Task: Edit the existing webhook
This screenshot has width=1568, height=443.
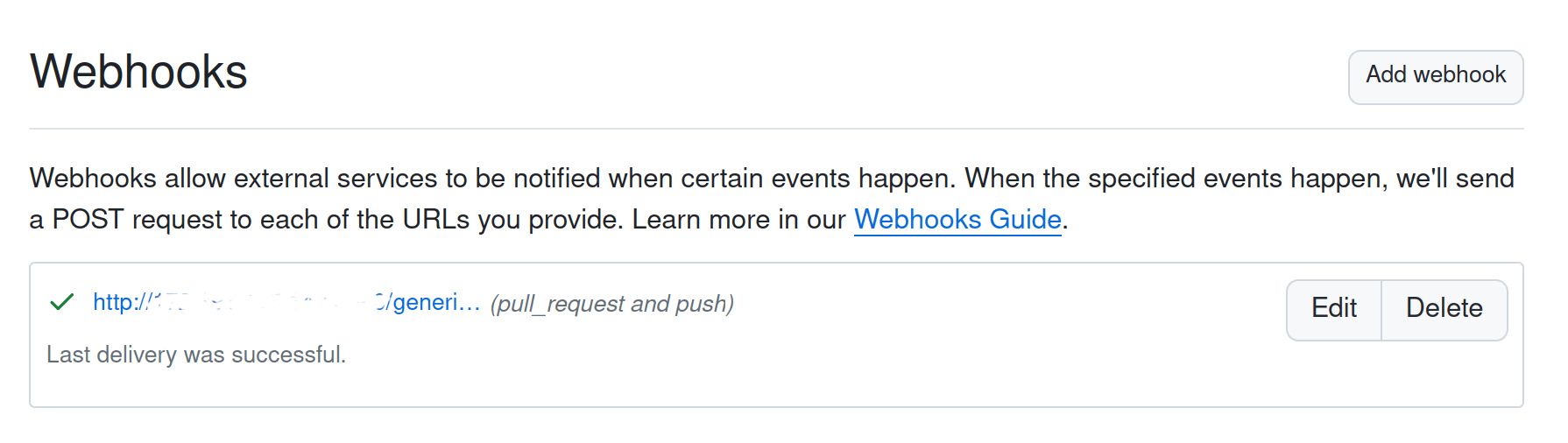Action: click(x=1333, y=309)
